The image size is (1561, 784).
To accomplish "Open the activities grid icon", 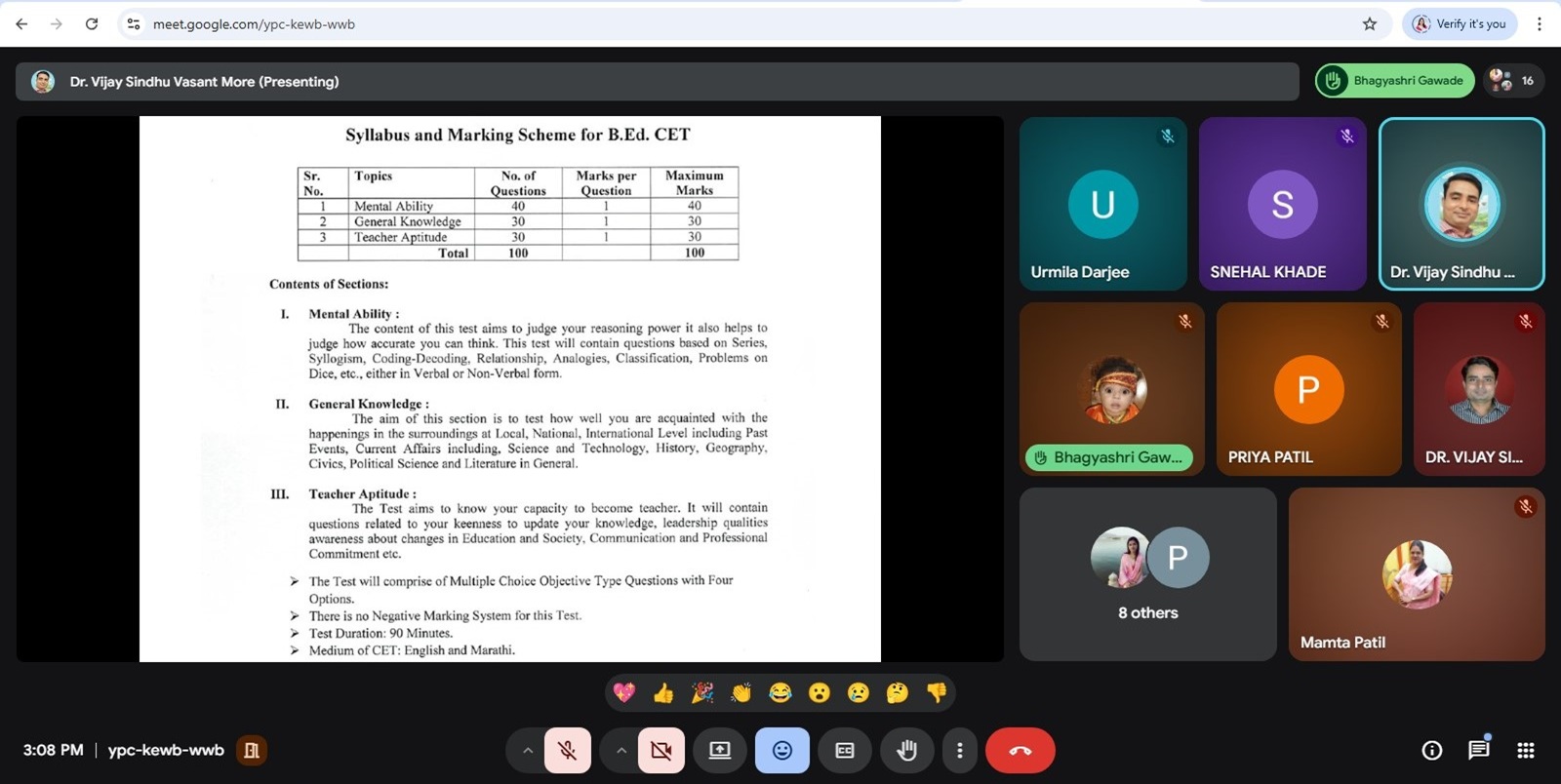I will (x=1526, y=750).
